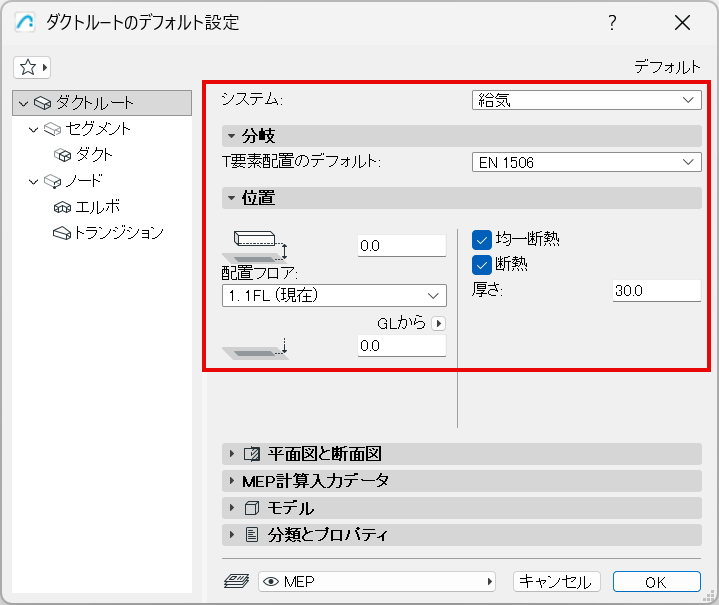
Task: Click the floor offset field 0.0
Action: click(402, 246)
